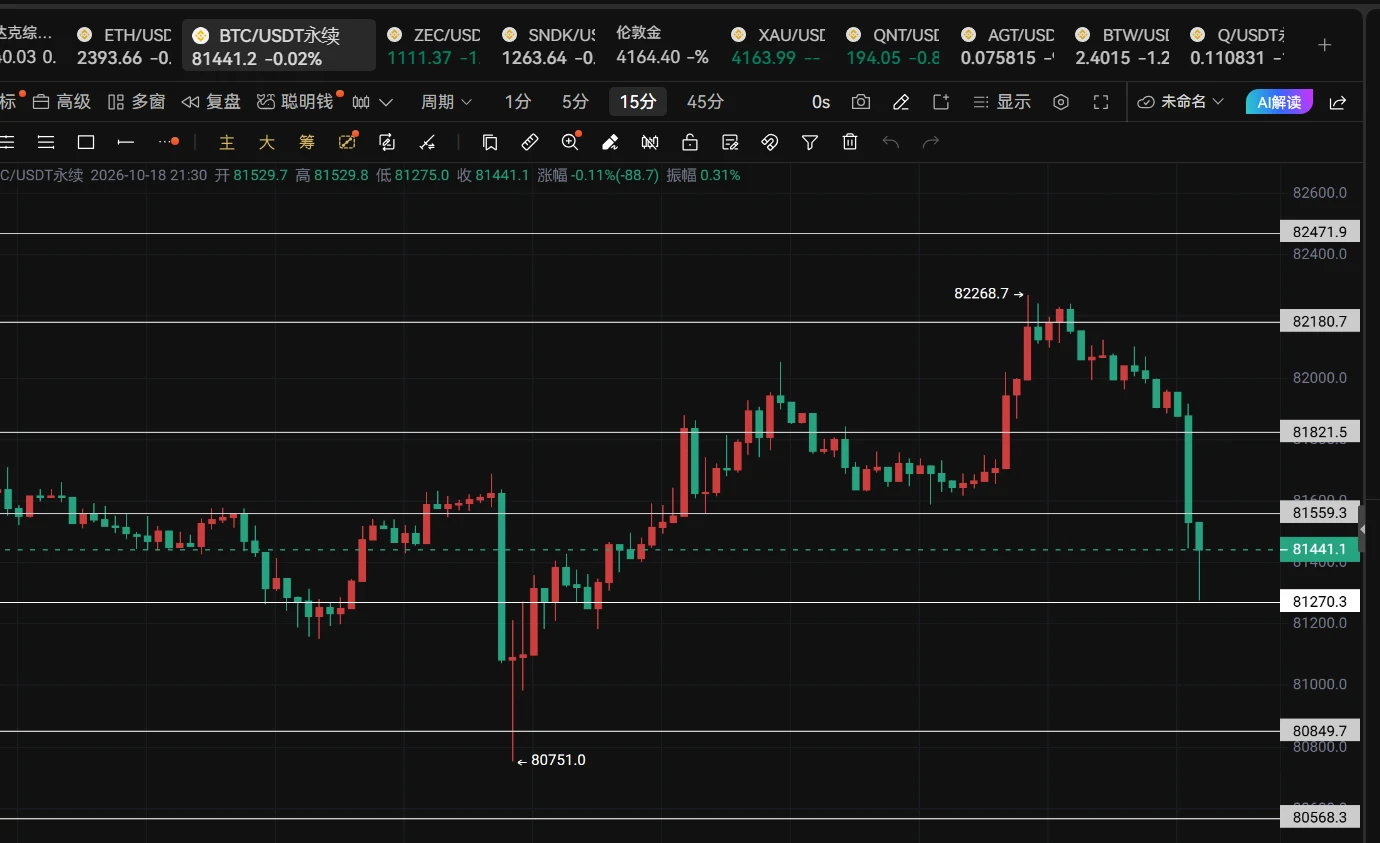Open the ruler measure tool
This screenshot has height=843, width=1380.
[530, 142]
